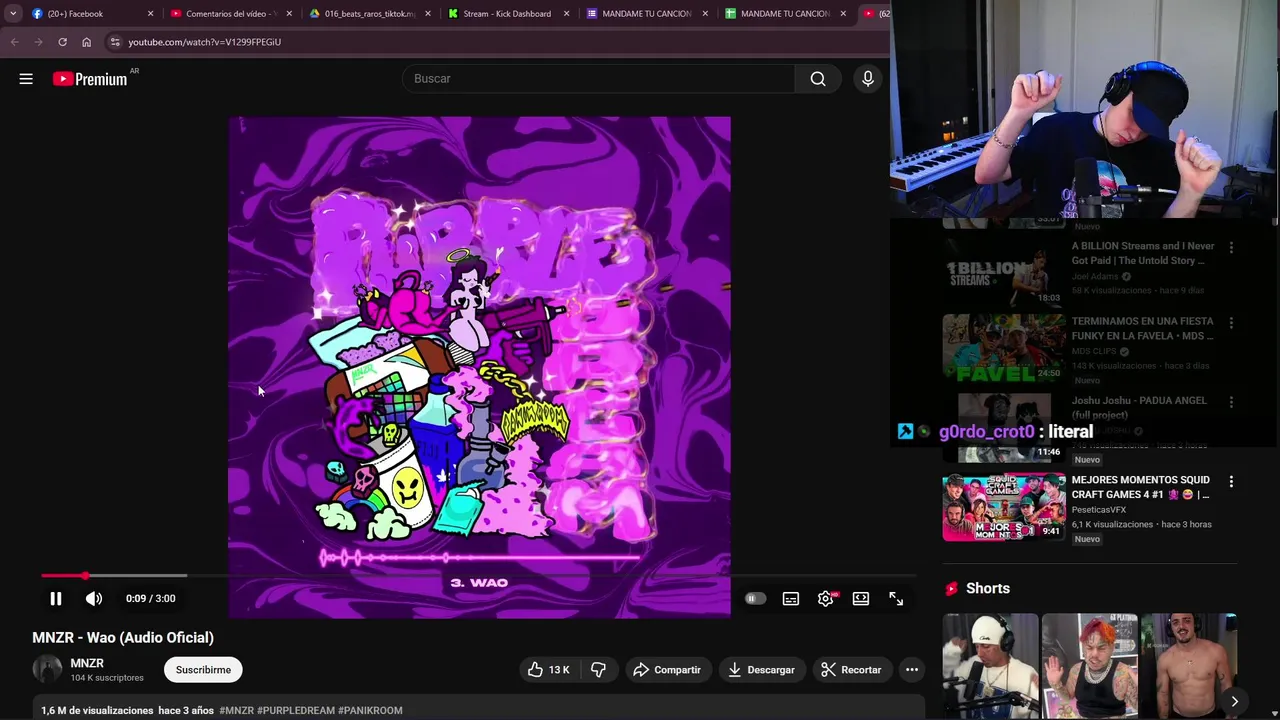This screenshot has height=720, width=1280.
Task: Download video with Descargar button
Action: 761,670
